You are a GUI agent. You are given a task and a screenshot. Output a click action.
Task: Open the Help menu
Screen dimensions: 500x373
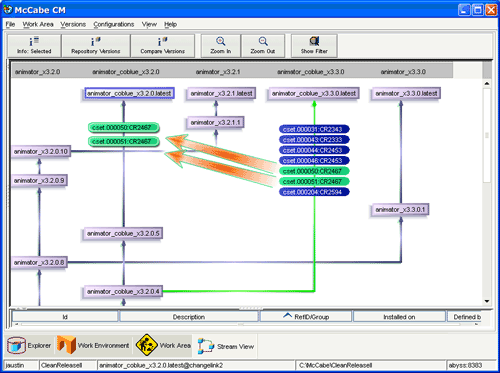(170, 24)
